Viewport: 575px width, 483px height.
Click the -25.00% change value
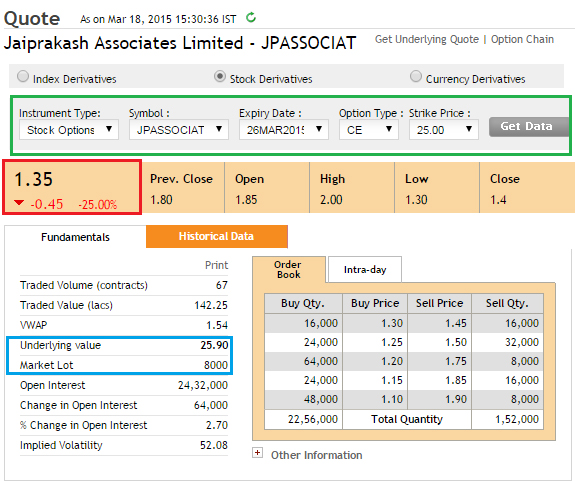(98, 204)
